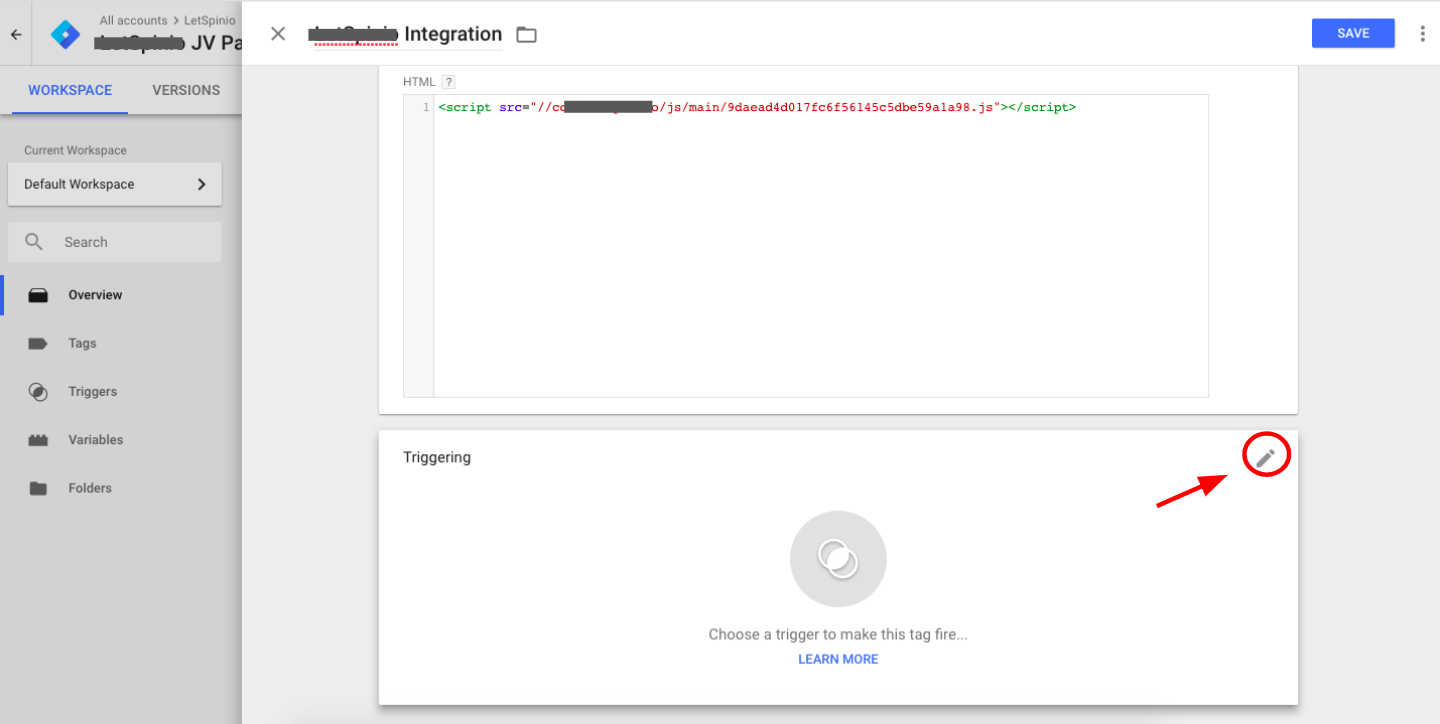Viewport: 1440px width, 724px height.
Task: Click inside the HTML code editor script line
Action: [757, 107]
